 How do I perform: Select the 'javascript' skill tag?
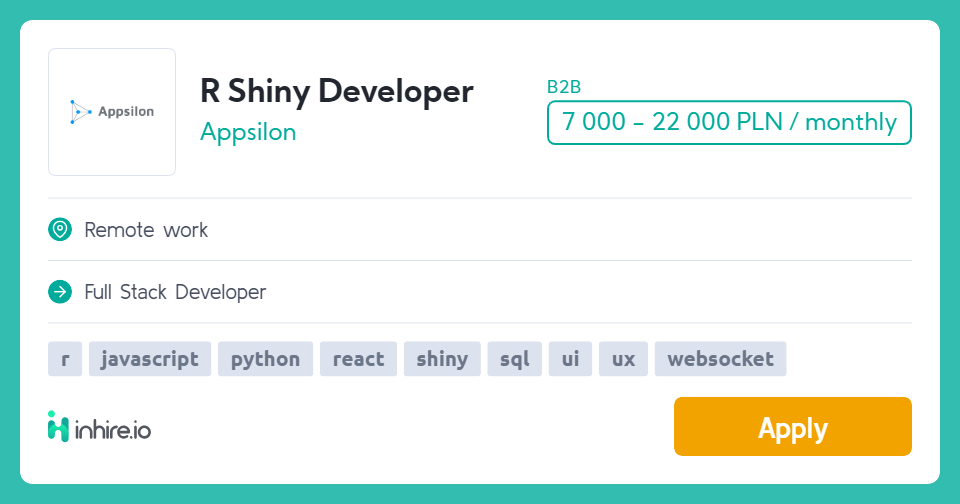pyautogui.click(x=150, y=359)
